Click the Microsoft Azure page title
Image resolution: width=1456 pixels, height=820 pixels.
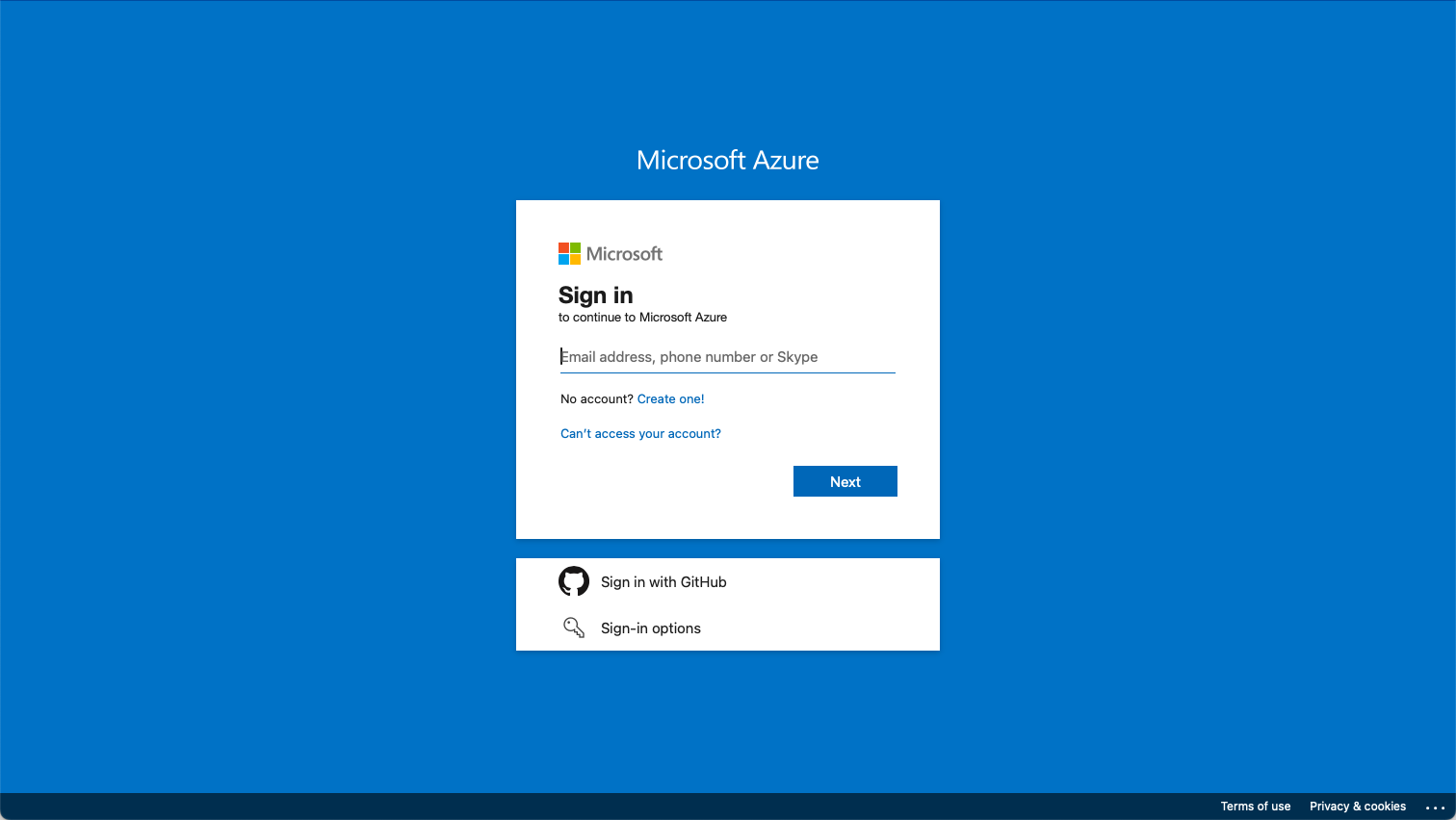[x=727, y=160]
